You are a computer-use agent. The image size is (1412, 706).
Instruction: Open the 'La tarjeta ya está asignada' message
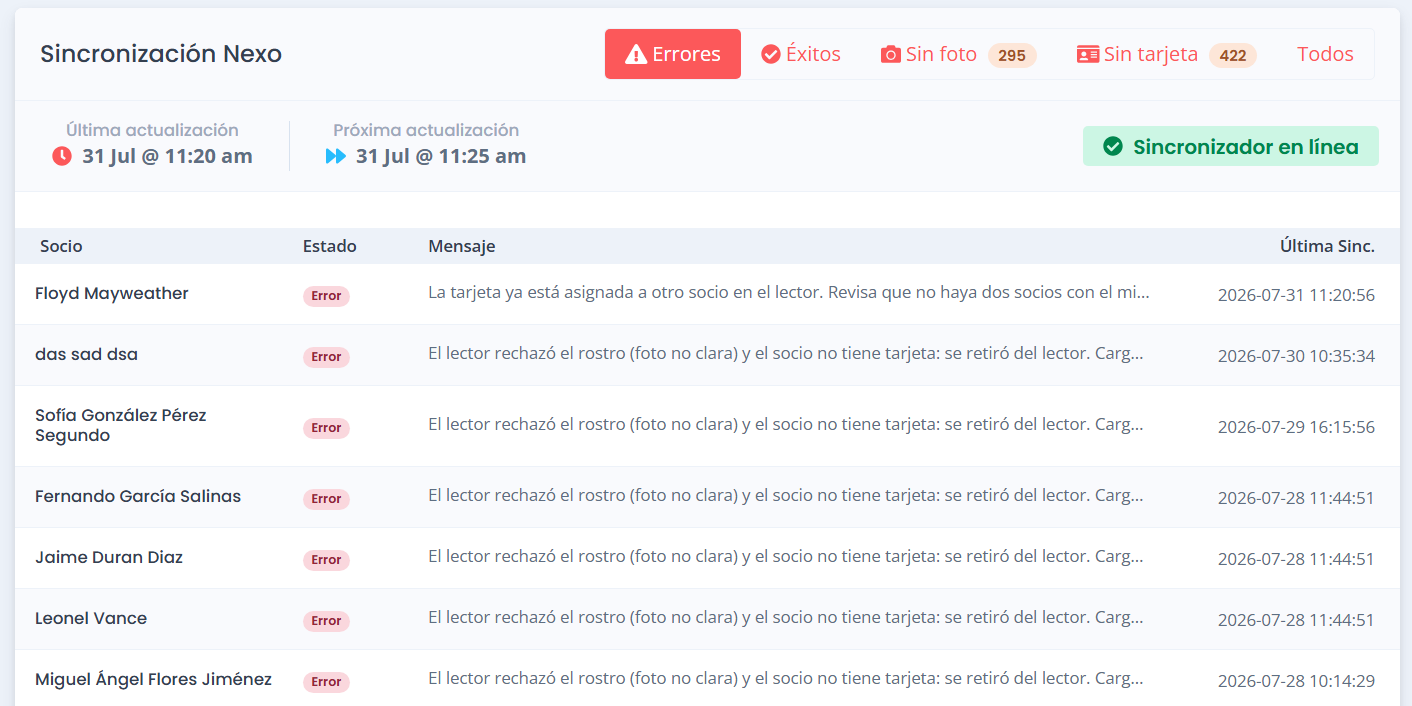789,292
